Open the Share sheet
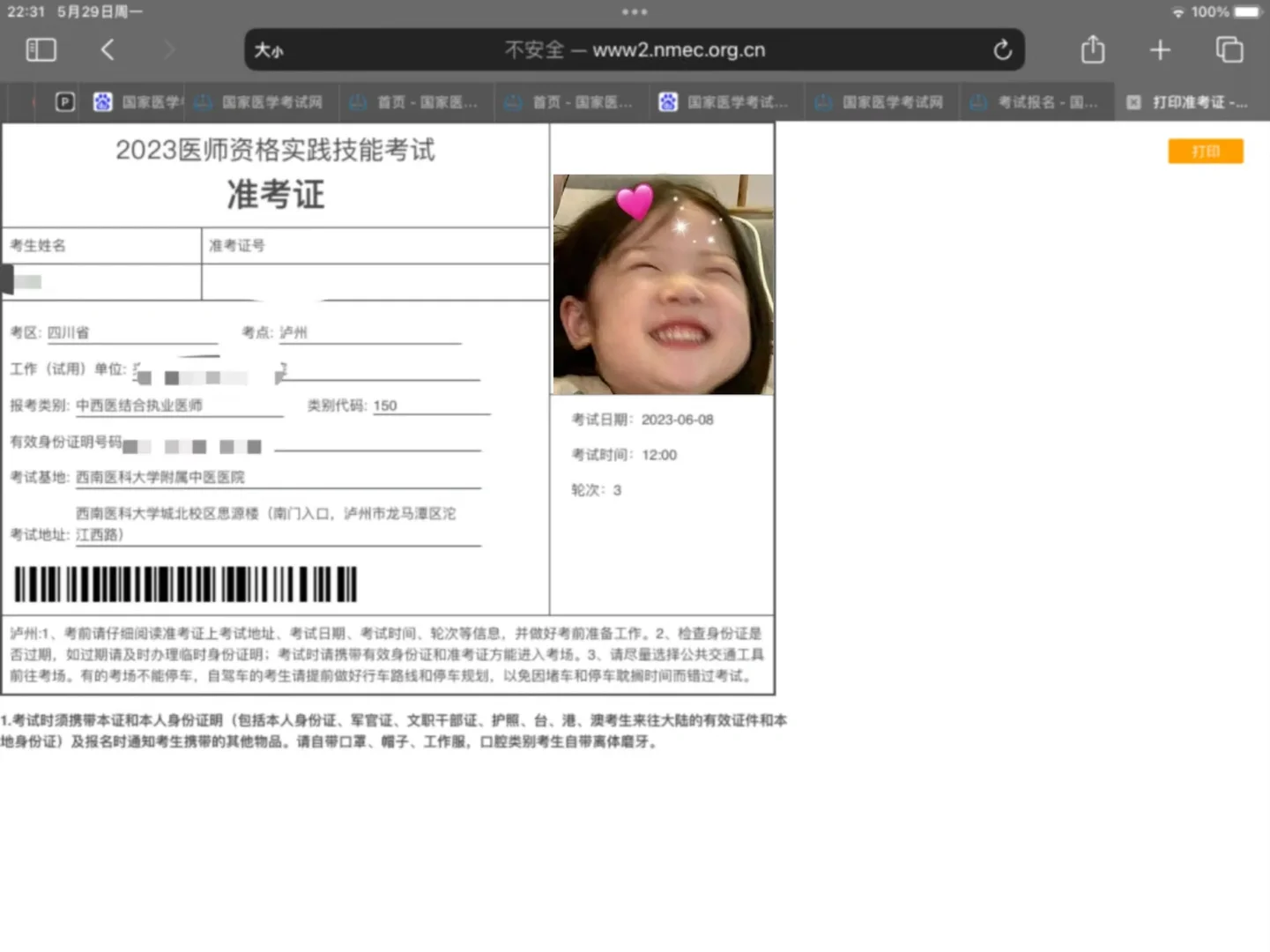The image size is (1270, 952). coord(1092,50)
